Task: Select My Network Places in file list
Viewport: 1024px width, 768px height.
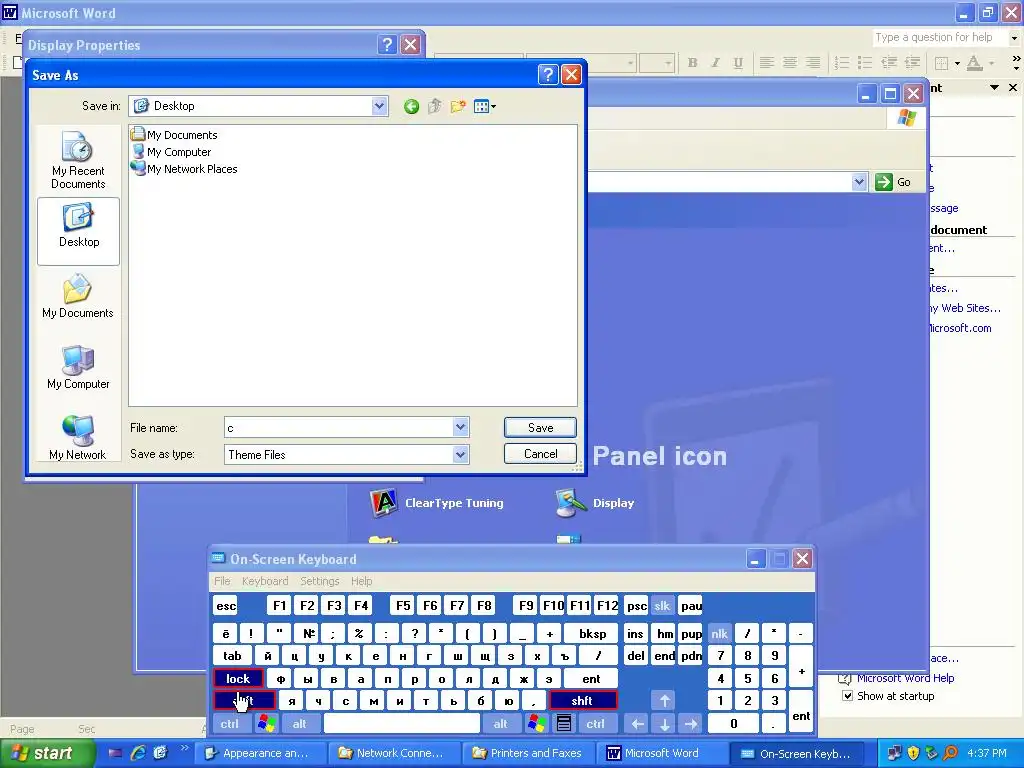Action: coord(184,169)
